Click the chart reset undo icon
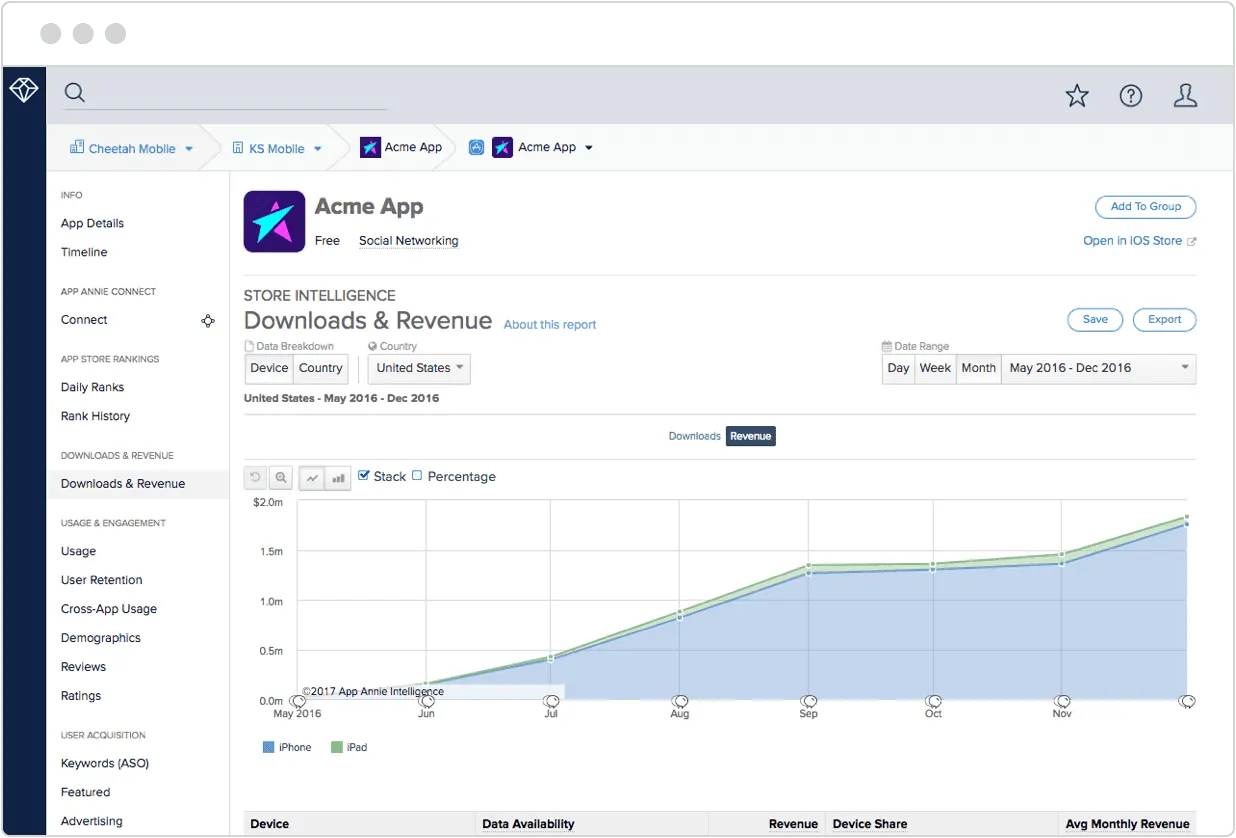Viewport: 1236px width, 838px height. [x=256, y=478]
